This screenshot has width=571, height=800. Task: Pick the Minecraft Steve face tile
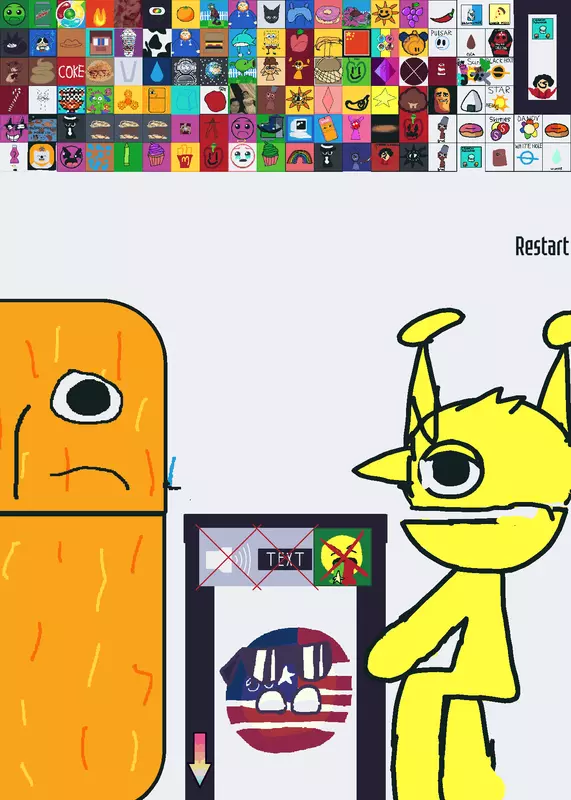(100, 43)
